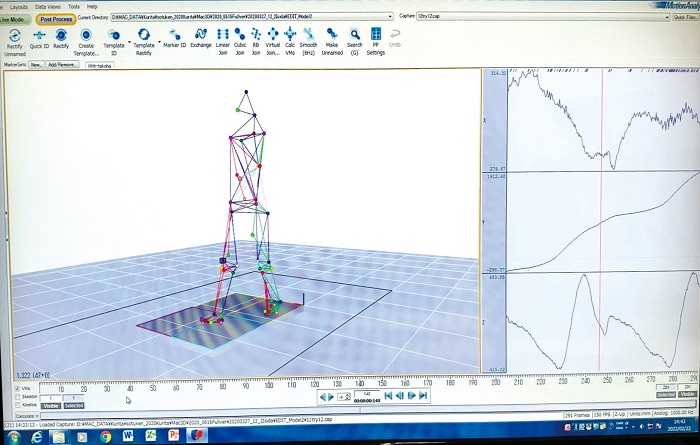
Task: Open the Data Views menu
Action: [46, 6]
